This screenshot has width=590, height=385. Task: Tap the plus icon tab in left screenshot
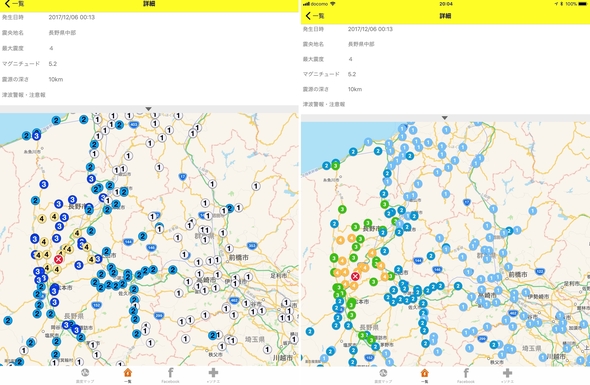tap(213, 375)
